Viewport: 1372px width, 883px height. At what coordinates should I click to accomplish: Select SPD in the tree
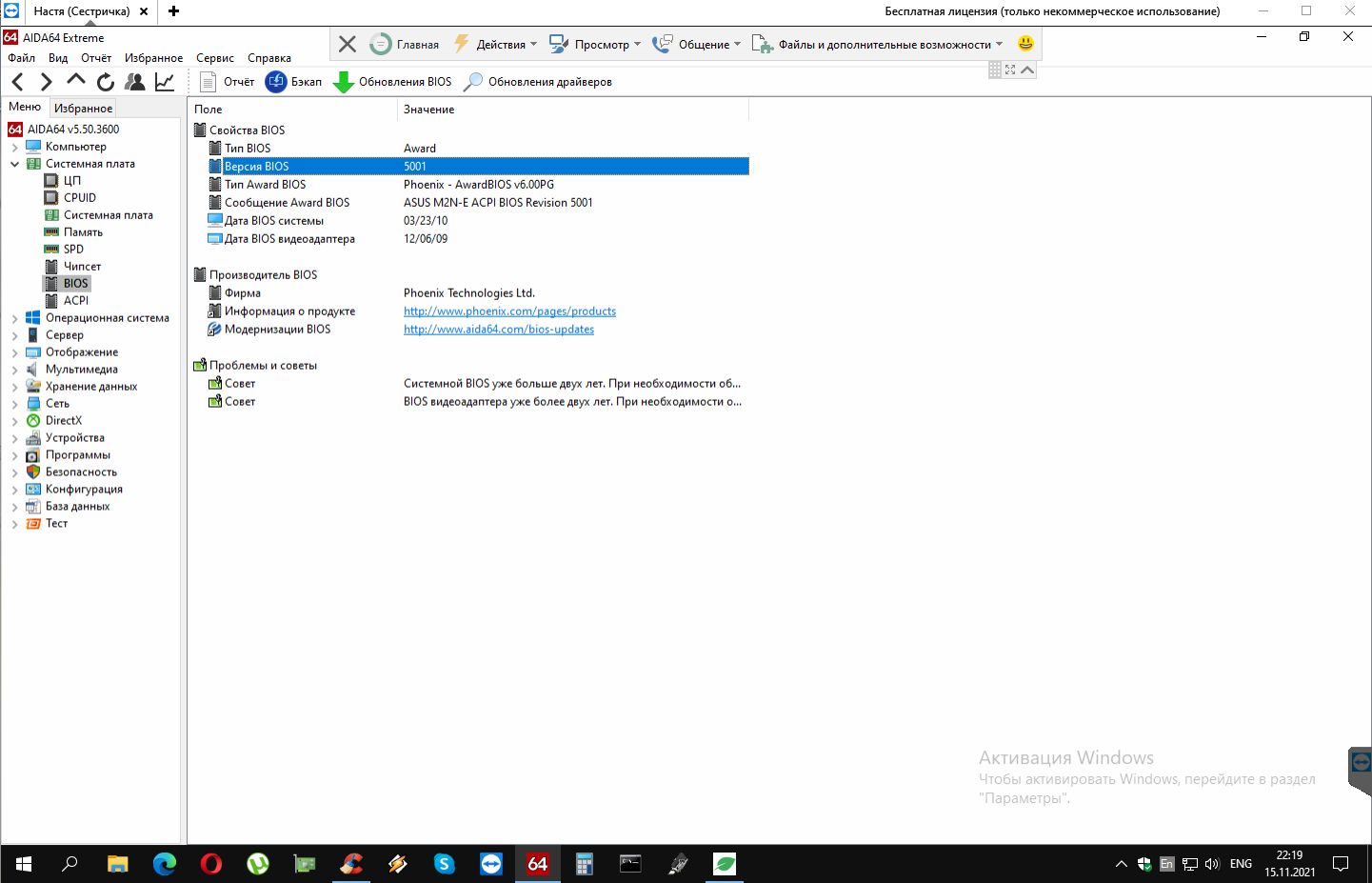(x=73, y=250)
